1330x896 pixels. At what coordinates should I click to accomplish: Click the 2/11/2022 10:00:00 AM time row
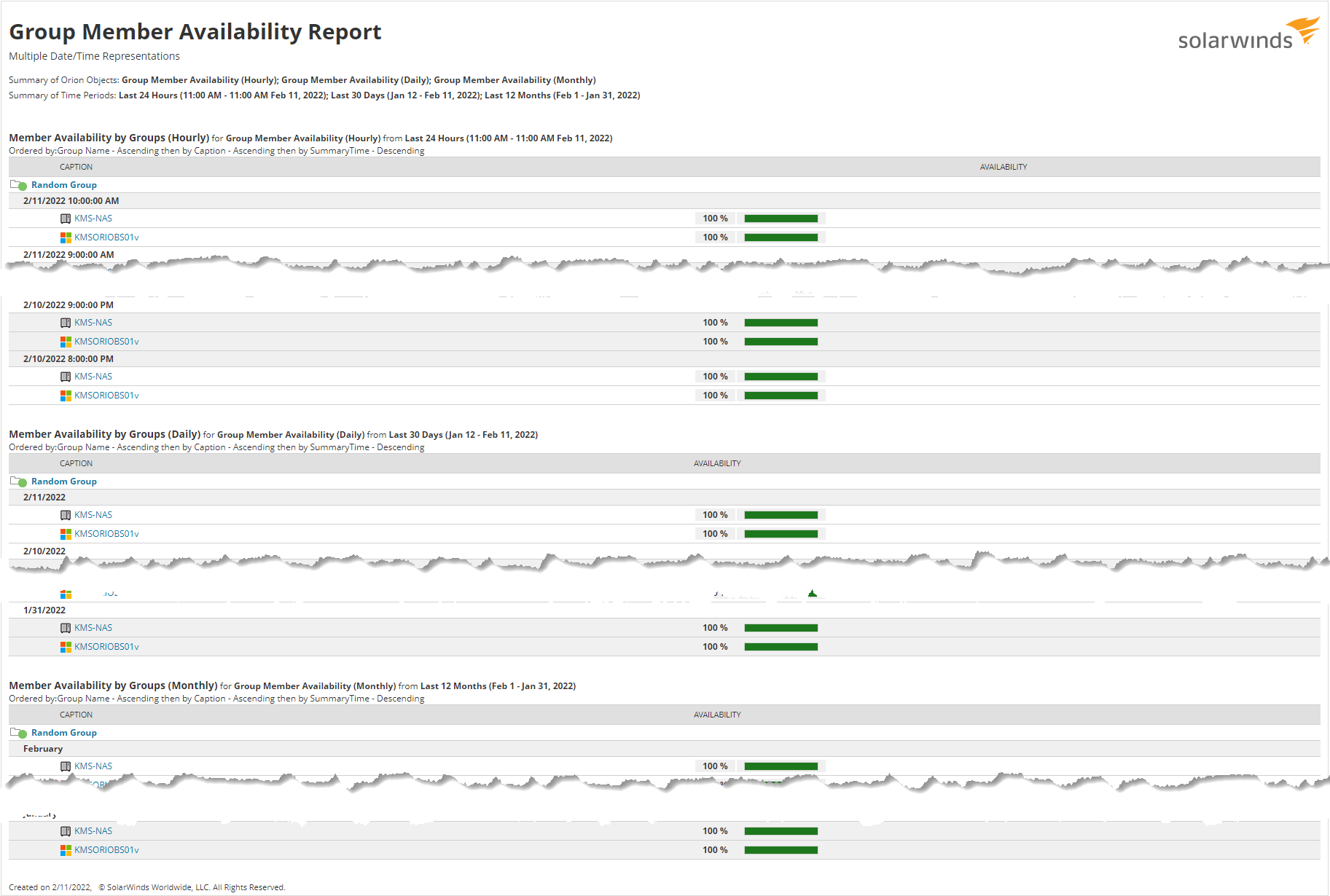(x=665, y=201)
